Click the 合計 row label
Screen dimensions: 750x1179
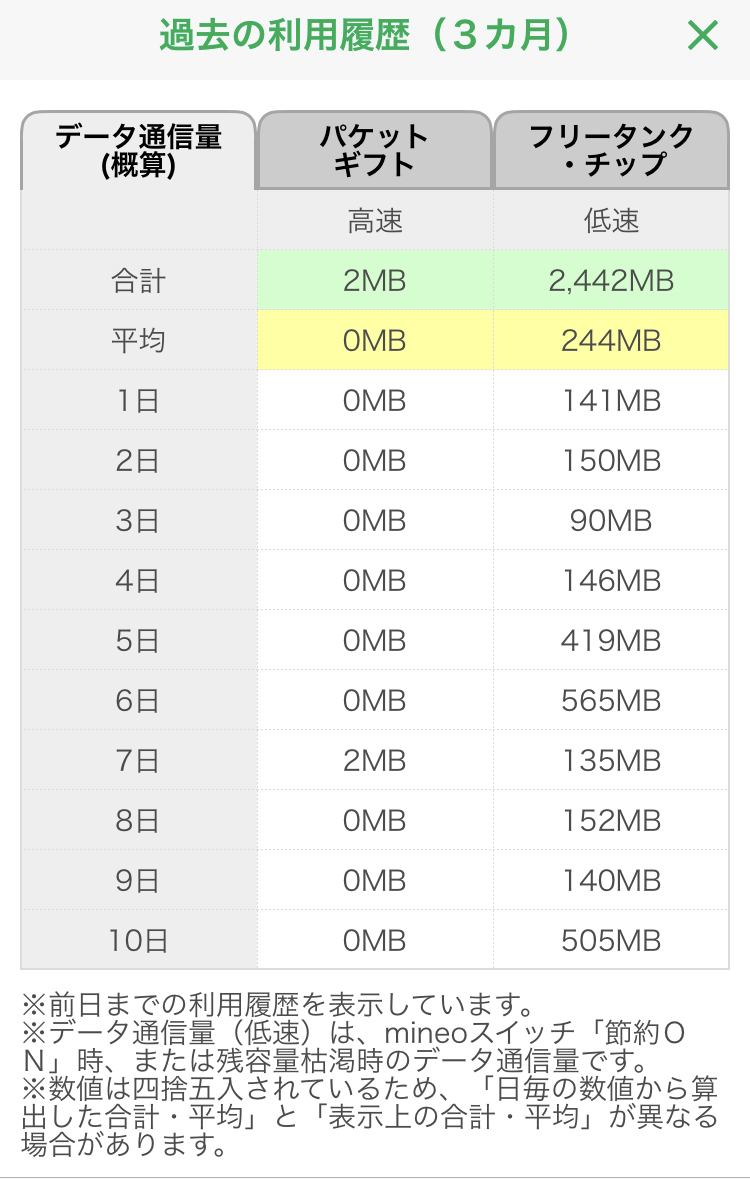(x=138, y=281)
